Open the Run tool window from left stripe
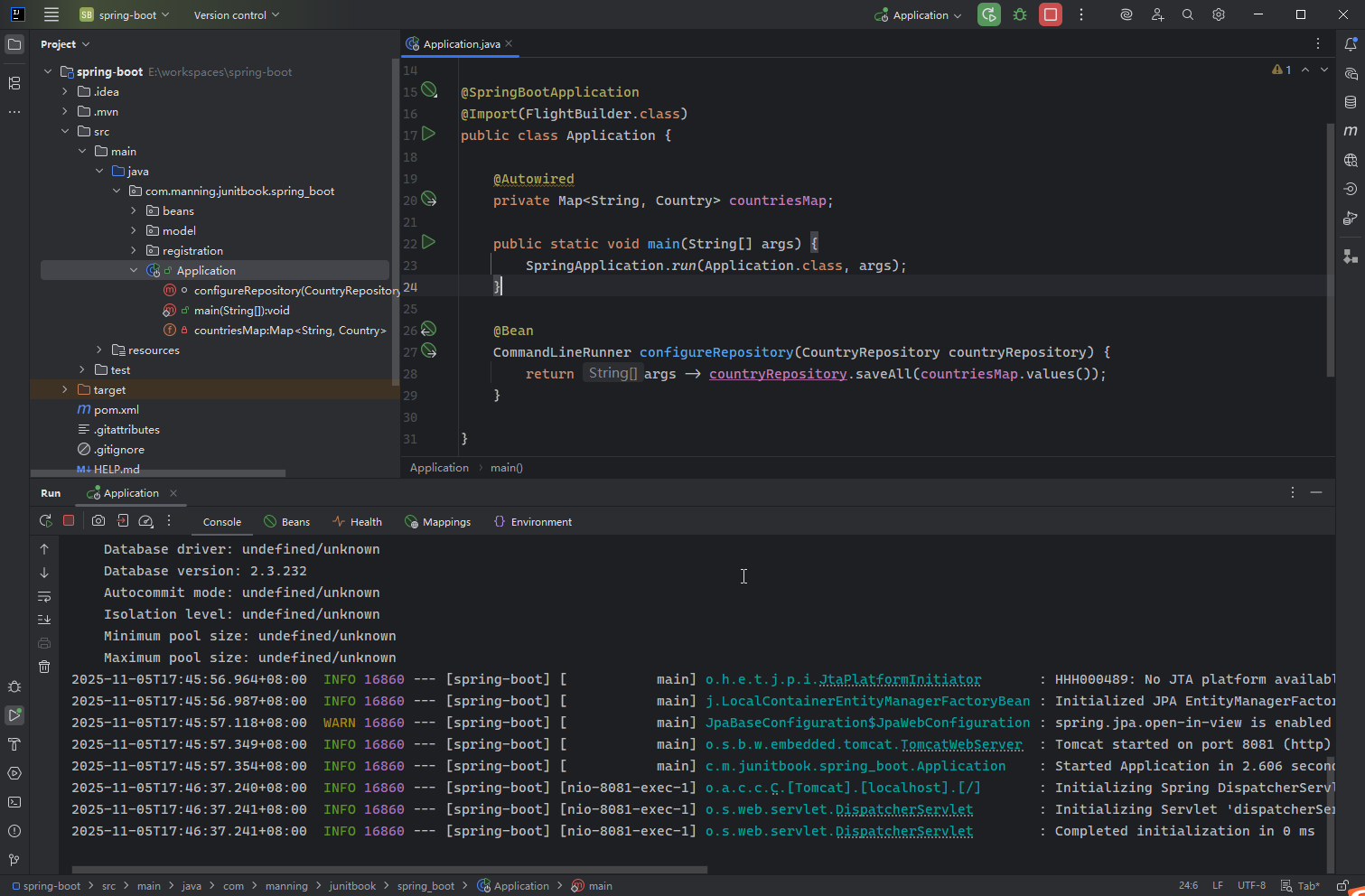Image resolution: width=1365 pixels, height=896 pixels. 14,715
